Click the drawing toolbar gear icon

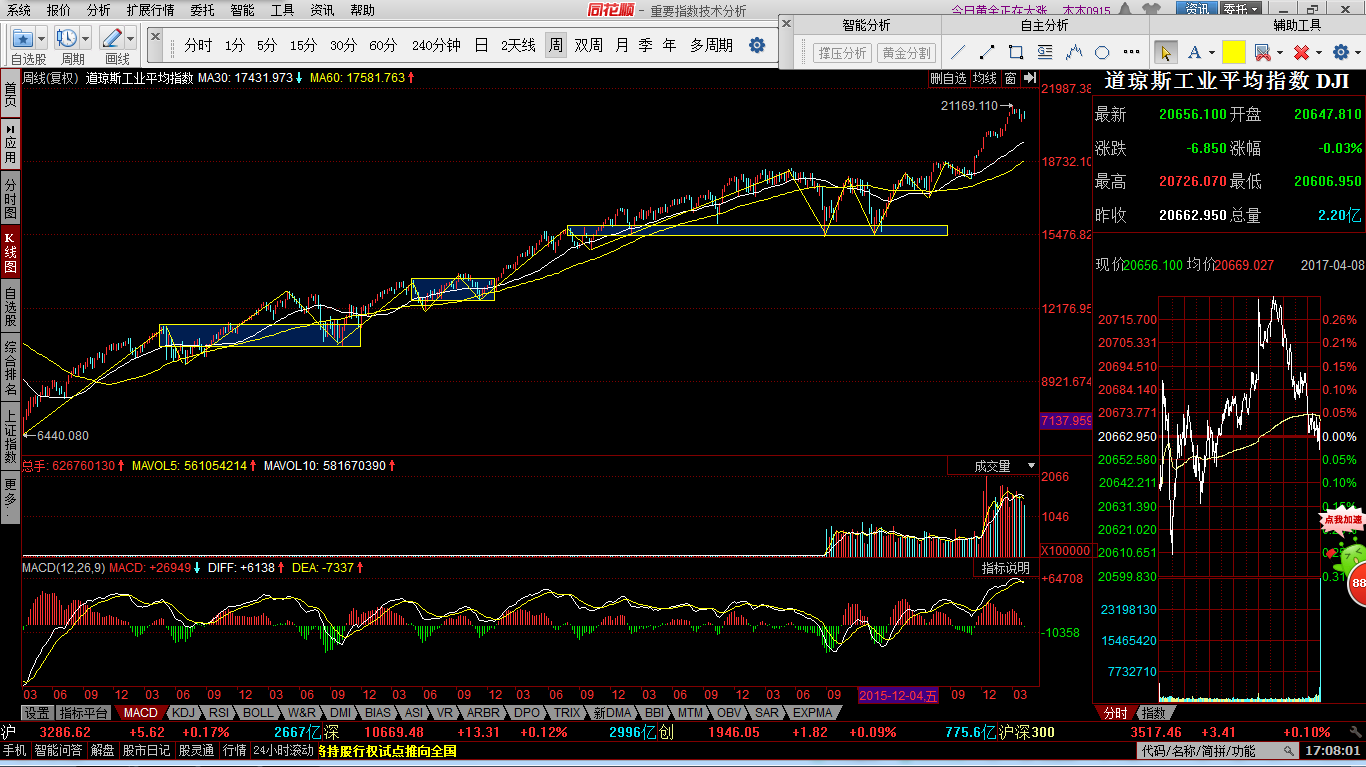point(1339,52)
